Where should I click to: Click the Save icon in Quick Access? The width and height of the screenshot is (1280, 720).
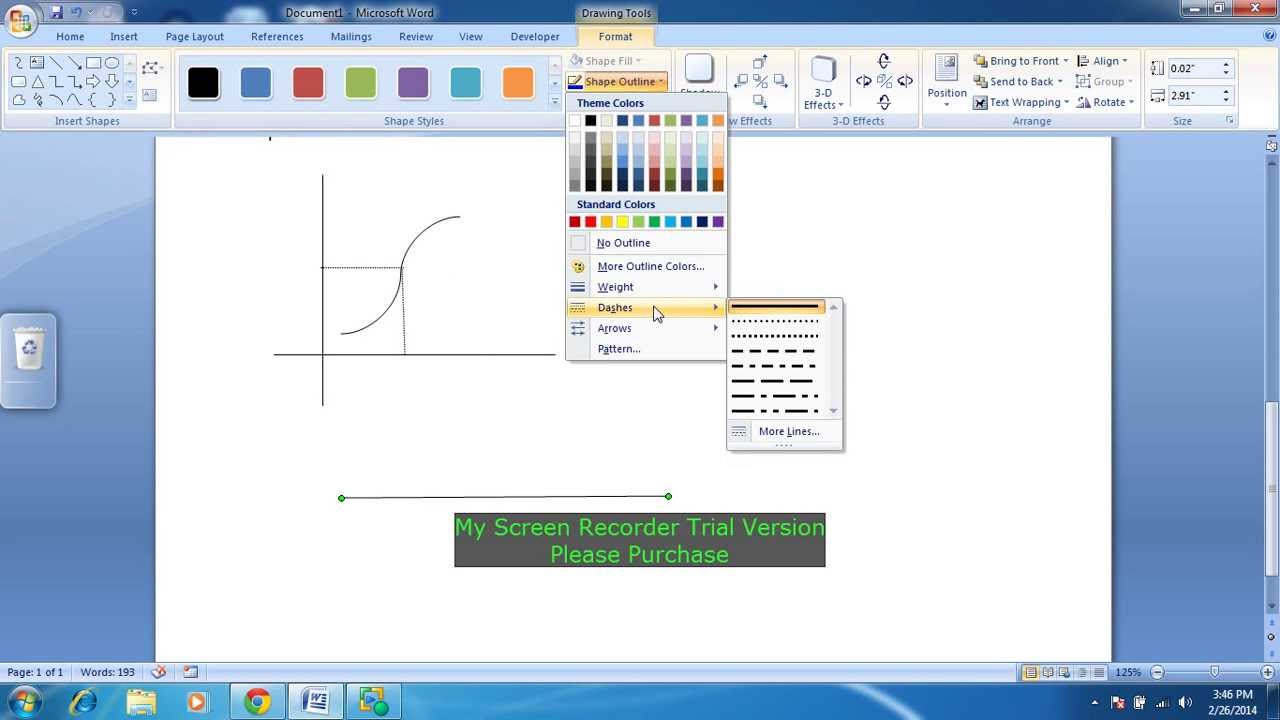56,12
